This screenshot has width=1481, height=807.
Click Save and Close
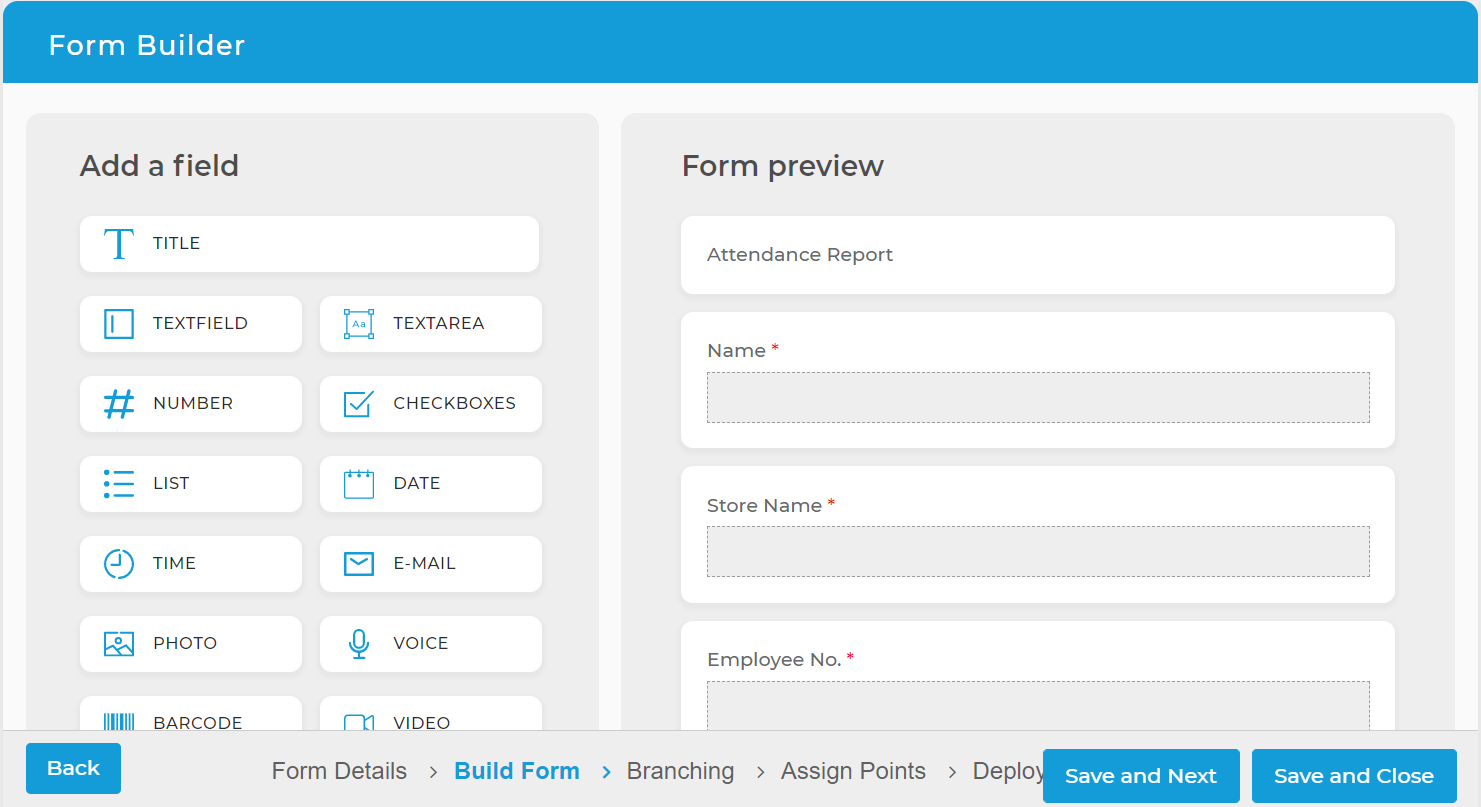[x=1354, y=775]
